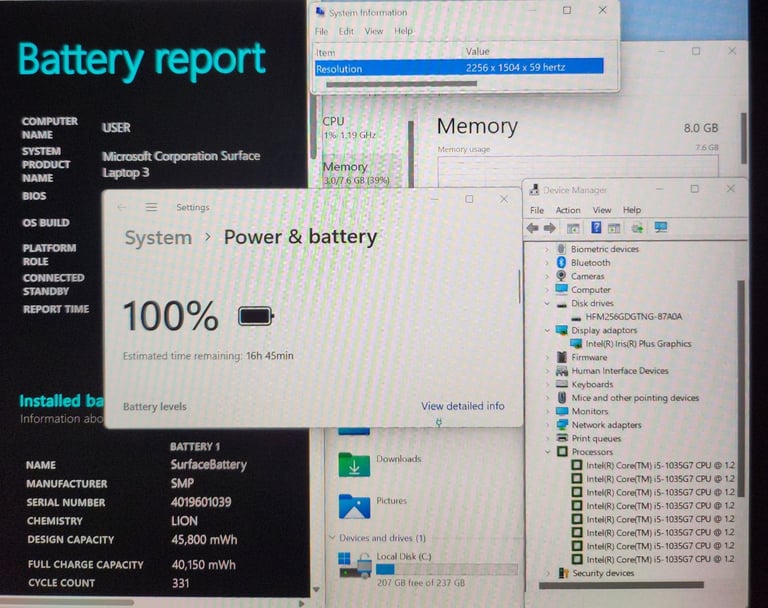
Task: Click Device Manager back arrow toolbar icon
Action: (533, 228)
